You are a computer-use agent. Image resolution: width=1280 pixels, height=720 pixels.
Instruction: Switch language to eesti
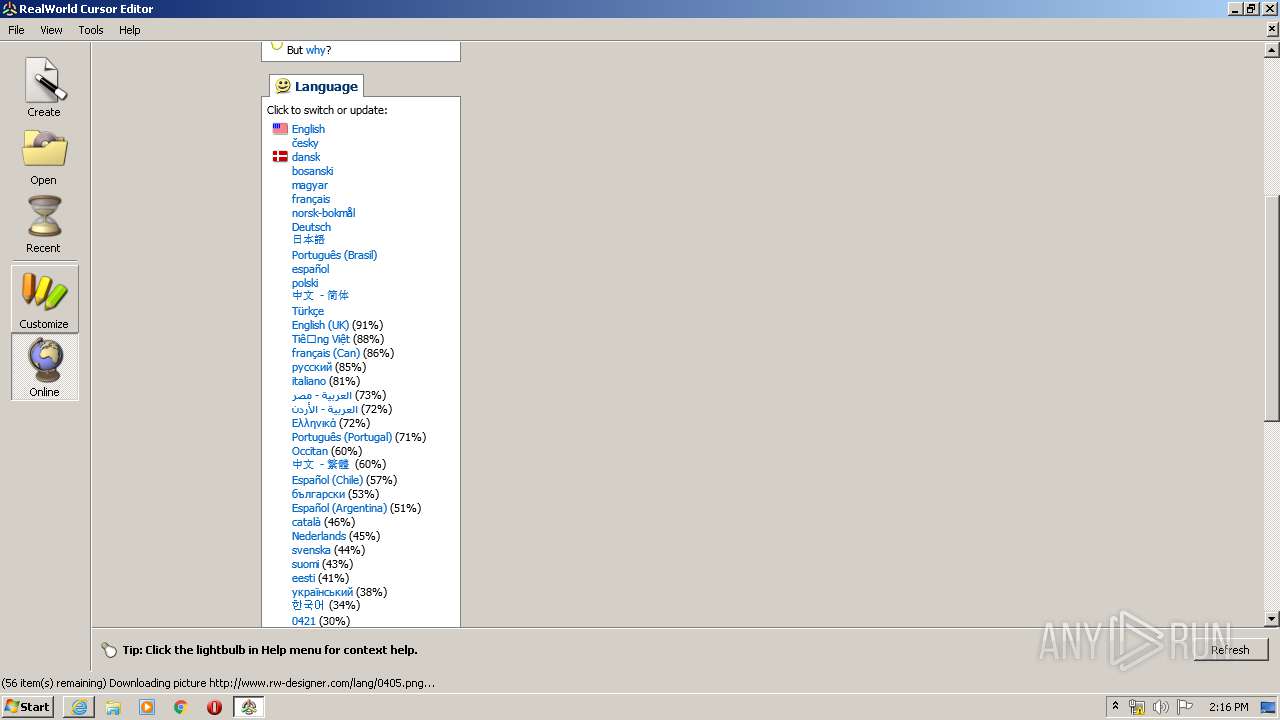pos(303,578)
